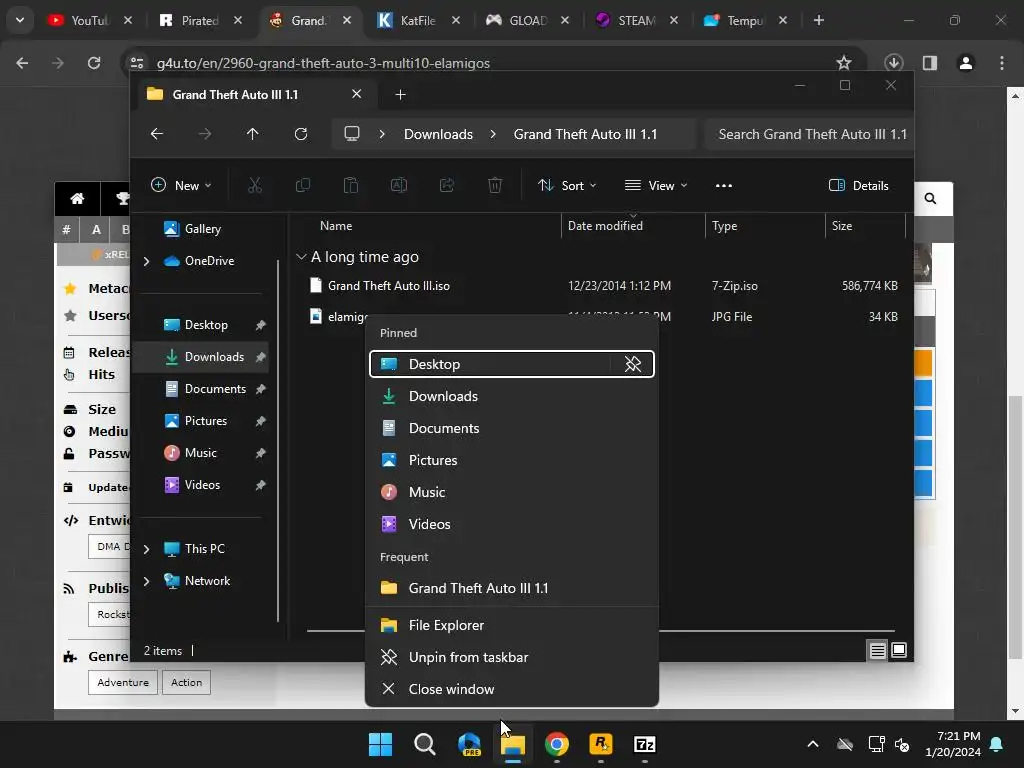
Task: Switch to the KatFile Chrome tab
Action: pos(418,20)
